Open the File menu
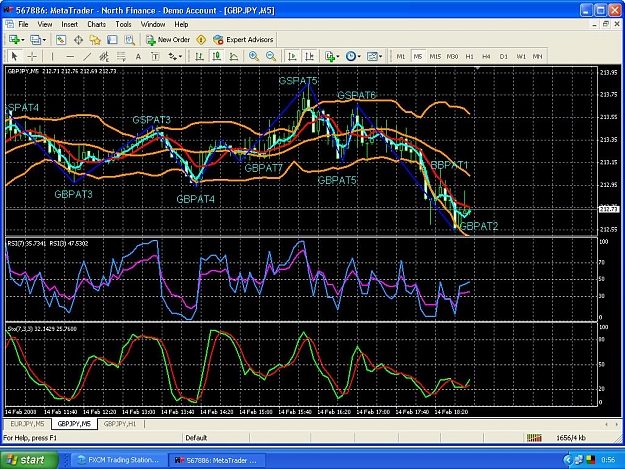This screenshot has height=469, width=625. (23, 24)
